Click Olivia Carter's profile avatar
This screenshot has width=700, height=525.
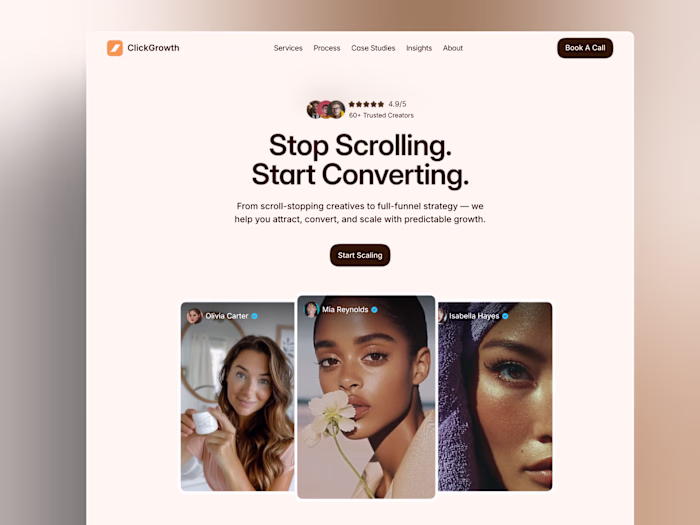[x=194, y=316]
